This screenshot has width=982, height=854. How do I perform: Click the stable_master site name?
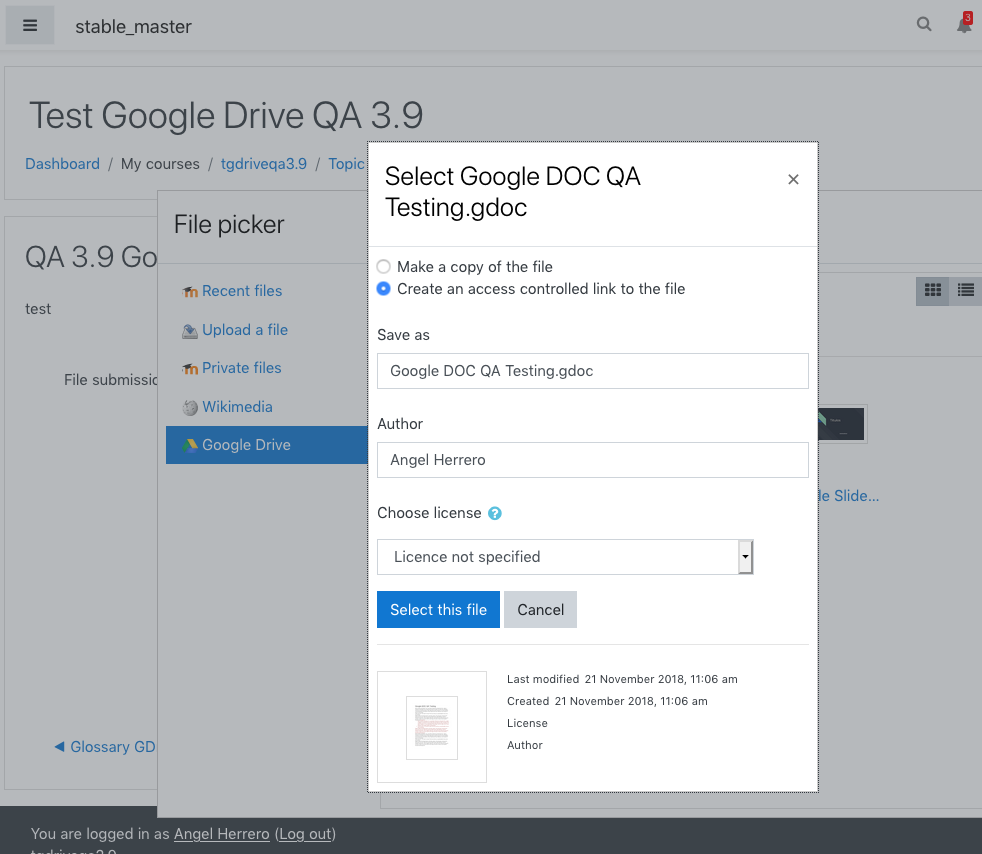[x=133, y=26]
